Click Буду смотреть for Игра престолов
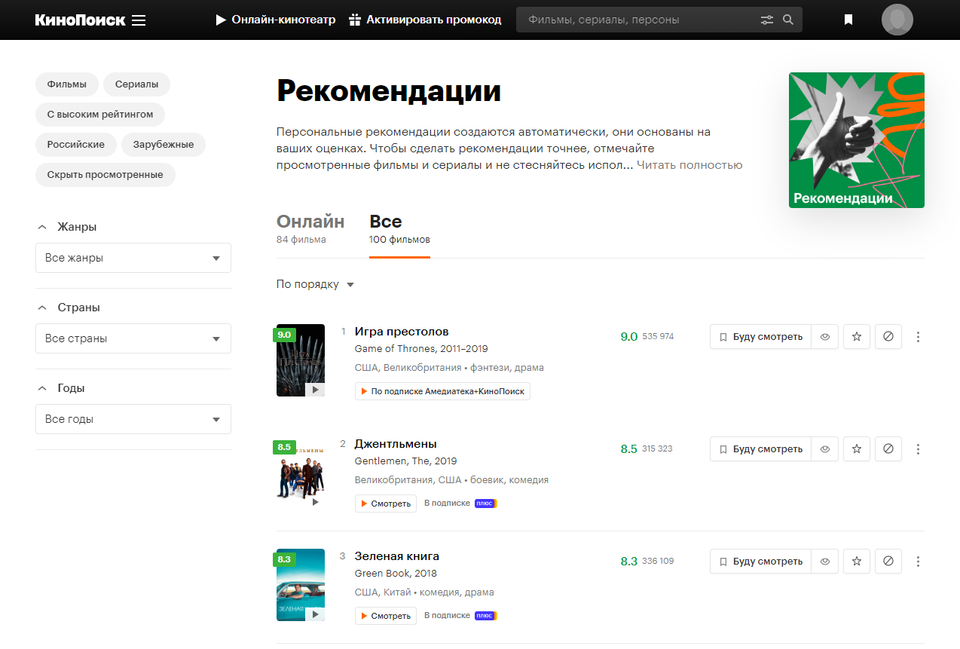This screenshot has width=960, height=649. tap(760, 337)
